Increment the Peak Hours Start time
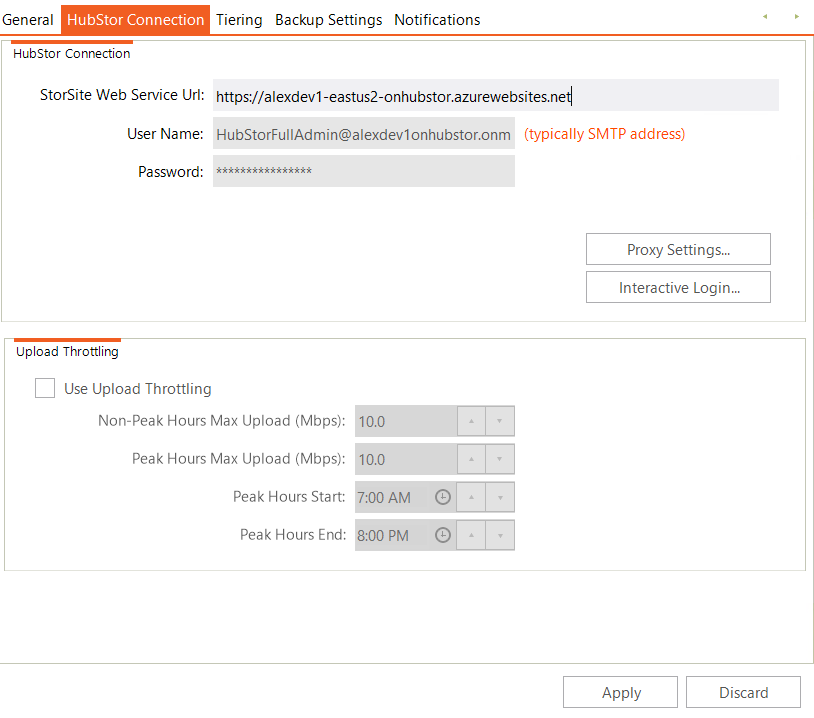The image size is (814, 718). pos(471,497)
